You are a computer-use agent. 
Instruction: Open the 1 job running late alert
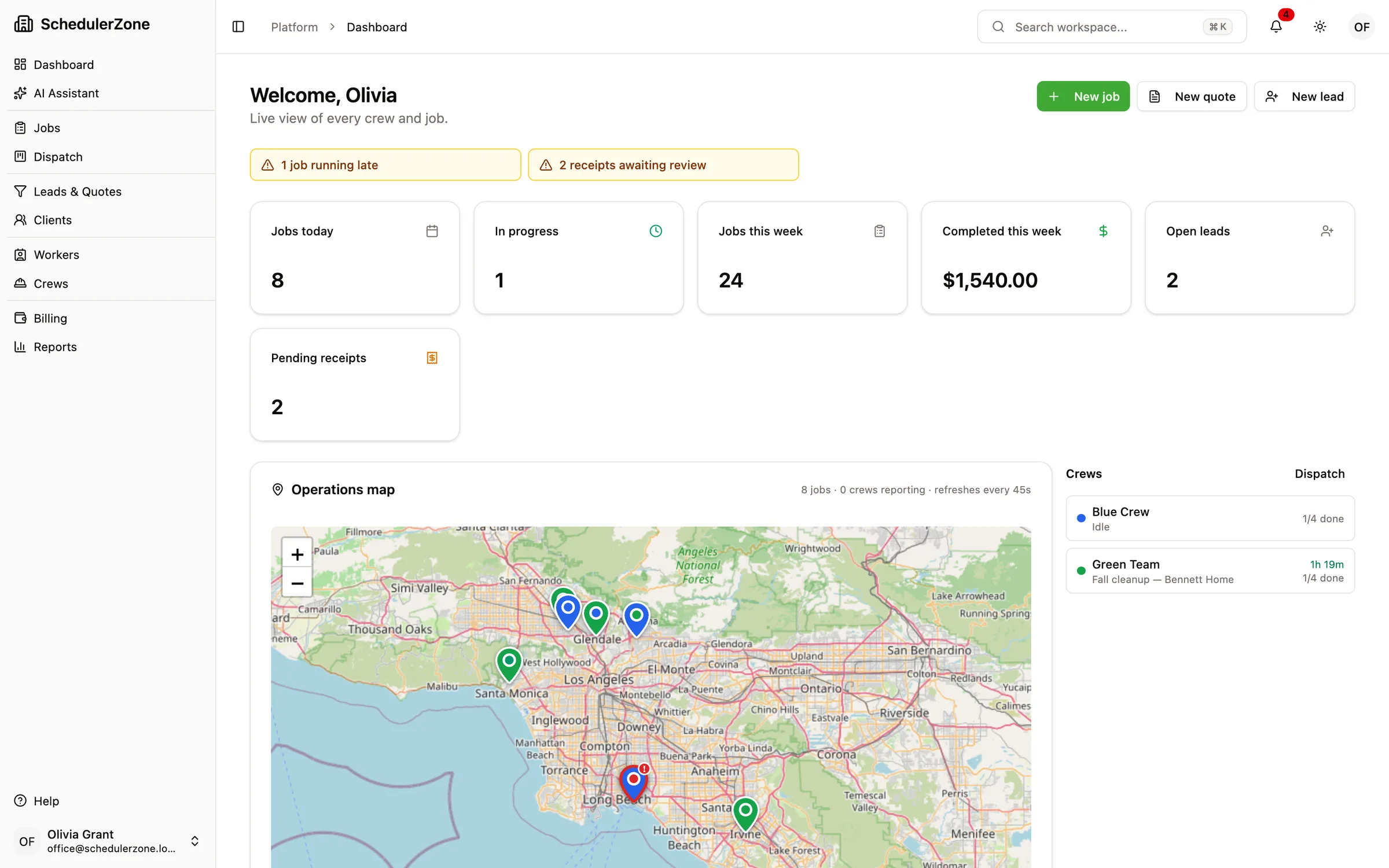pyautogui.click(x=385, y=165)
